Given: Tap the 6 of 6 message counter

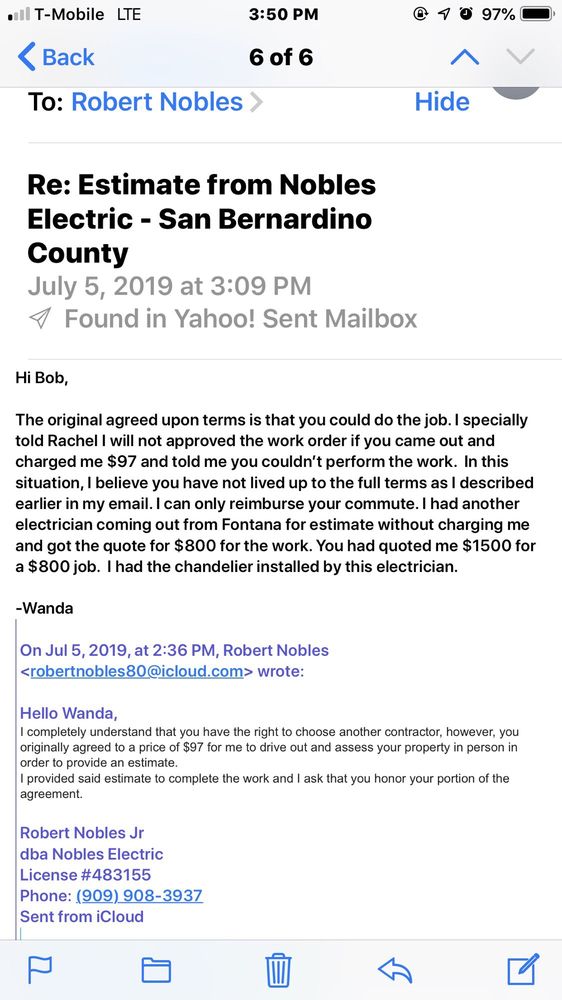Looking at the screenshot, I should tap(281, 57).
